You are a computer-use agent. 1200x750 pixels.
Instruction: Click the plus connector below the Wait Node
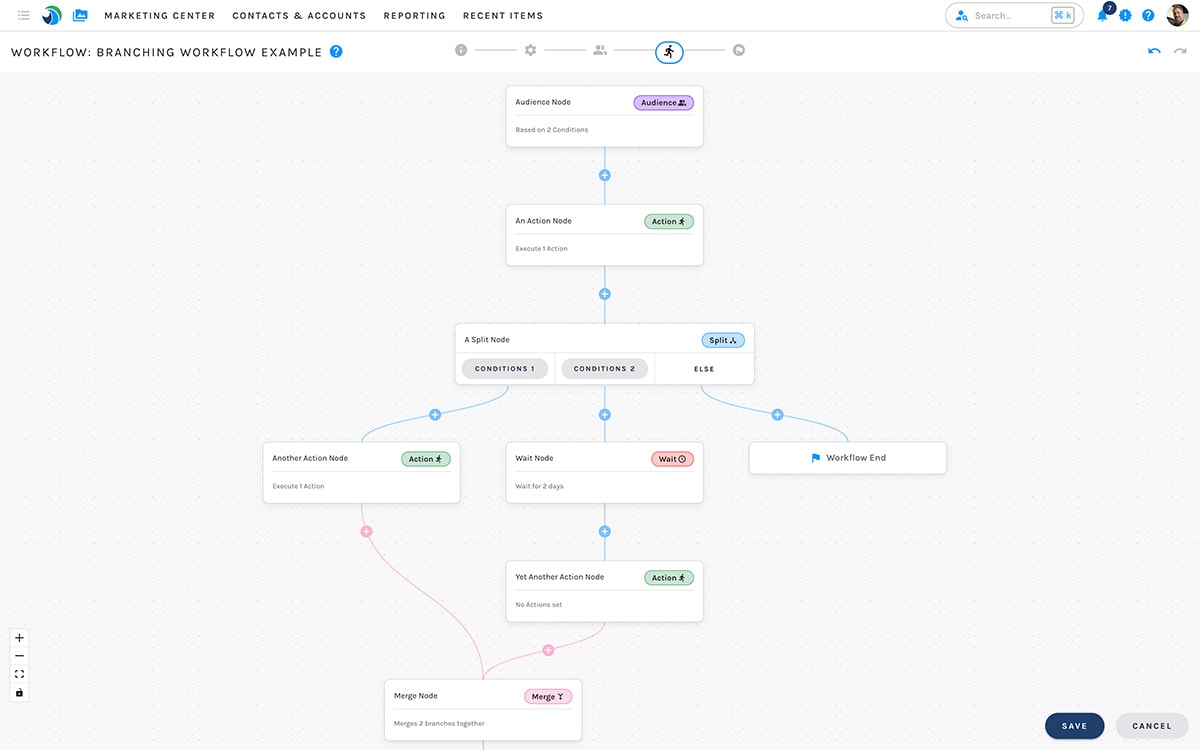604,531
